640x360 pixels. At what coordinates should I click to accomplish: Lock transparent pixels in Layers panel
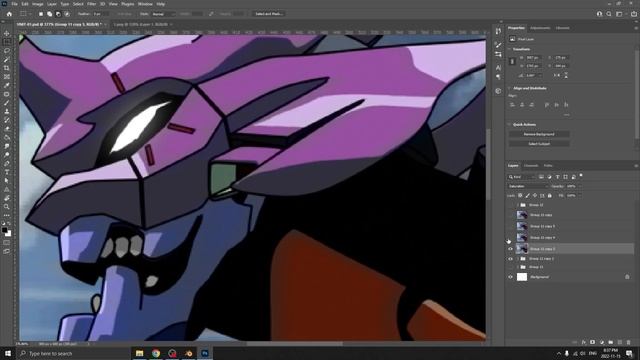tap(520, 196)
